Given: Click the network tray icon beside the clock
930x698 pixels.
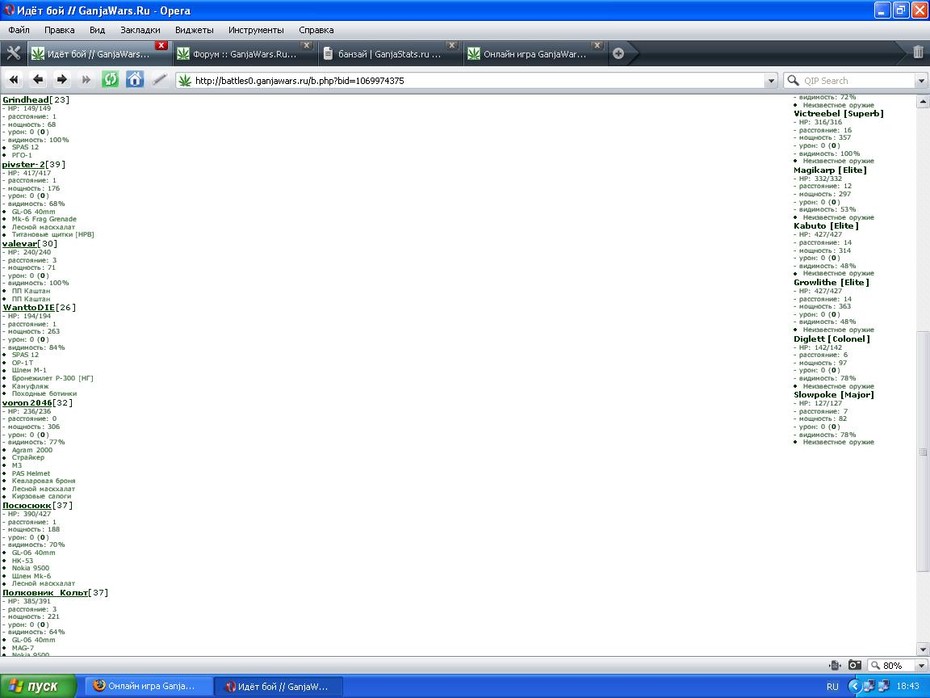Looking at the screenshot, I should pos(884,686).
